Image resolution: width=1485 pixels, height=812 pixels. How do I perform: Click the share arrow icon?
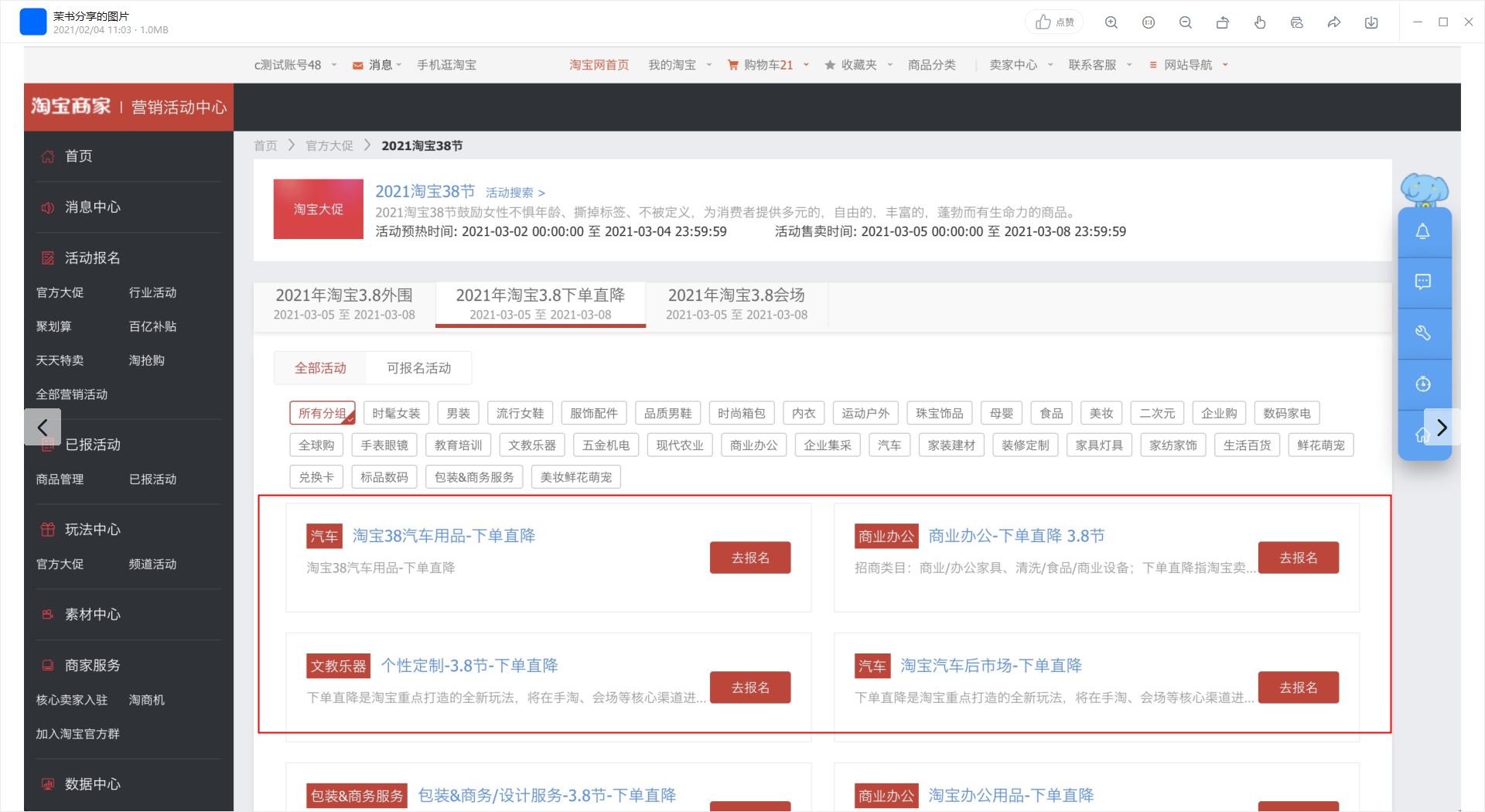click(x=1334, y=22)
